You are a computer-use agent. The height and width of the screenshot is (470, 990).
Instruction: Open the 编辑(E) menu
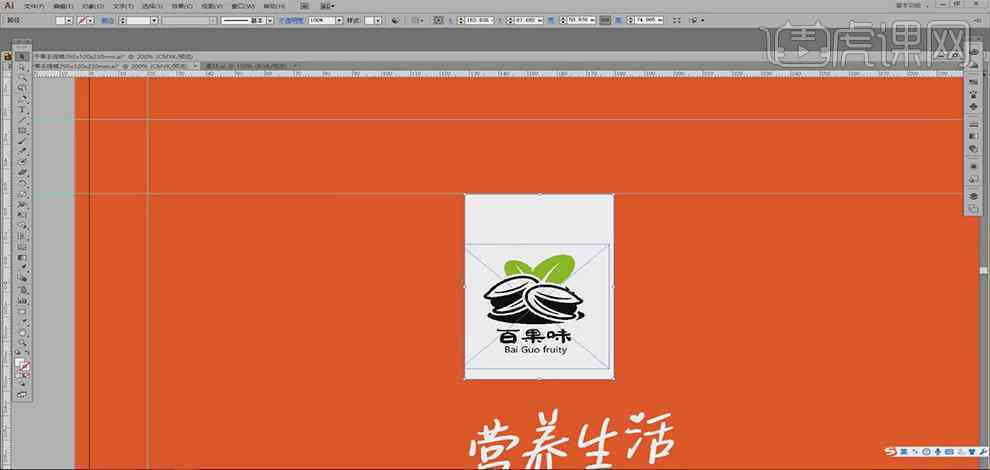63,6
